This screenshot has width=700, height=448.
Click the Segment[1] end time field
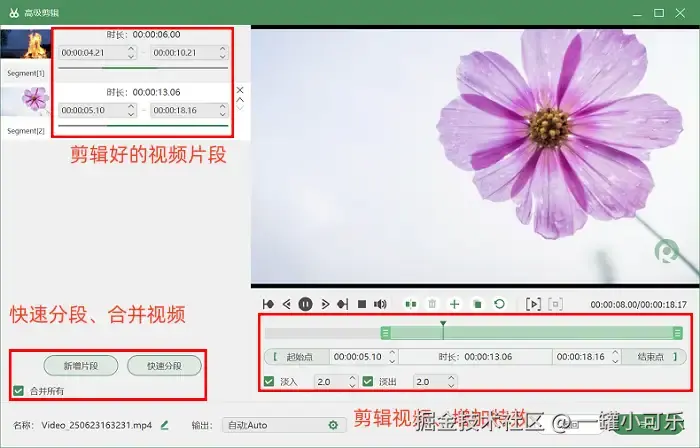[189, 53]
